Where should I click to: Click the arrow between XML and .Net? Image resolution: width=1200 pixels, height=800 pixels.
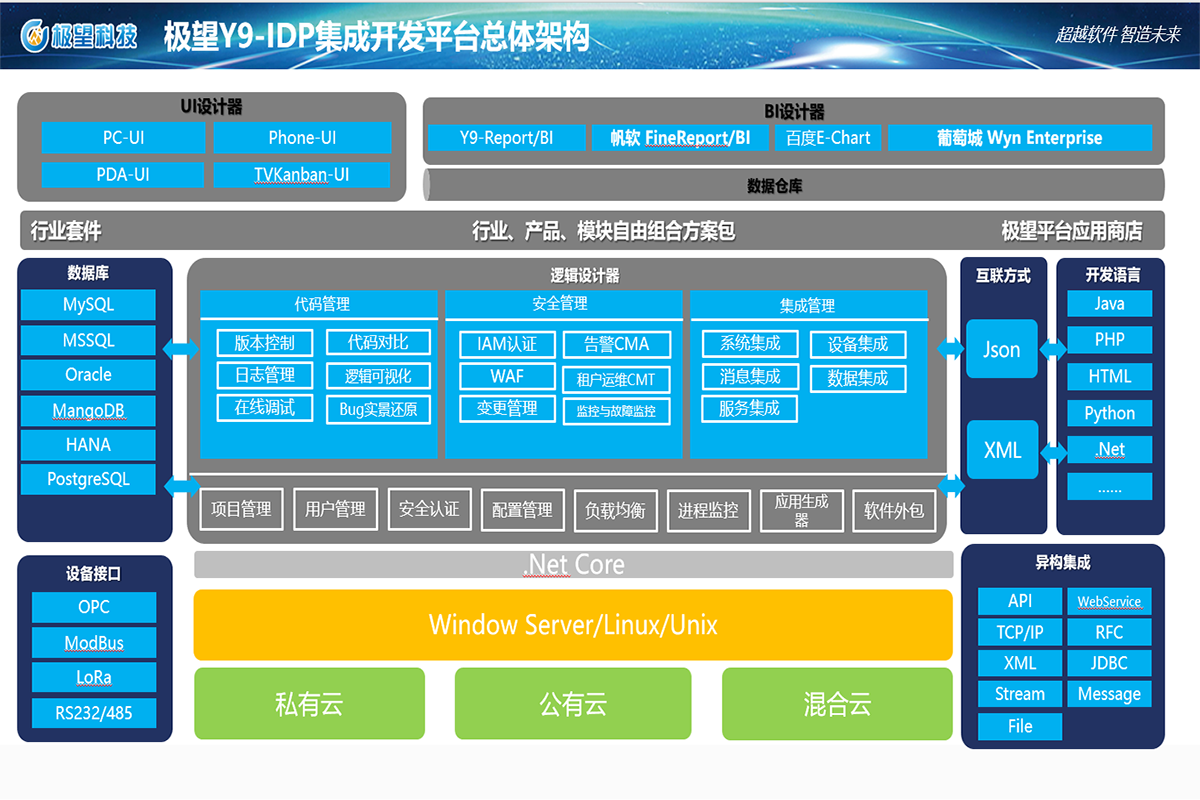pyautogui.click(x=1052, y=452)
